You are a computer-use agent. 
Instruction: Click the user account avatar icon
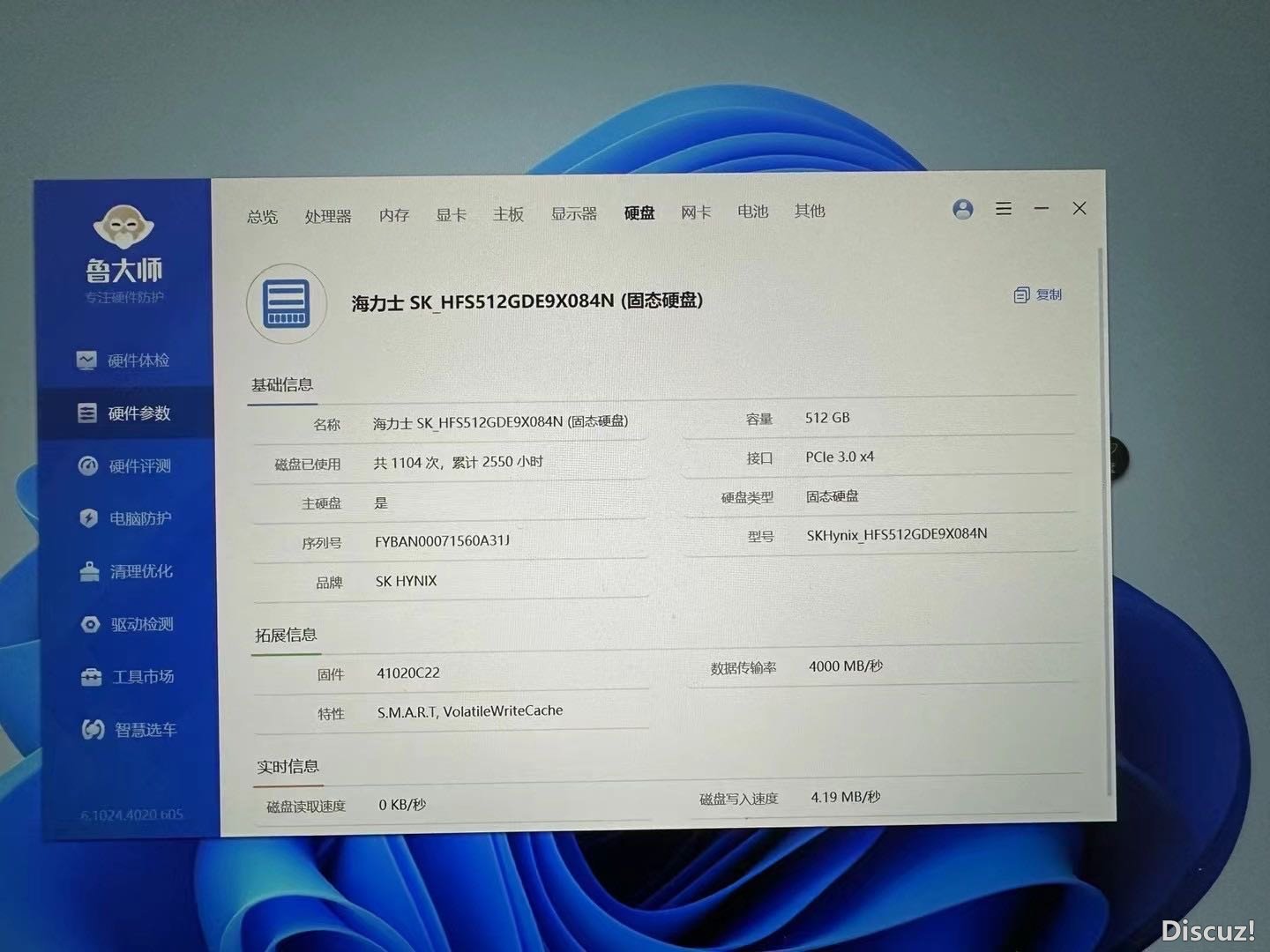(x=963, y=209)
